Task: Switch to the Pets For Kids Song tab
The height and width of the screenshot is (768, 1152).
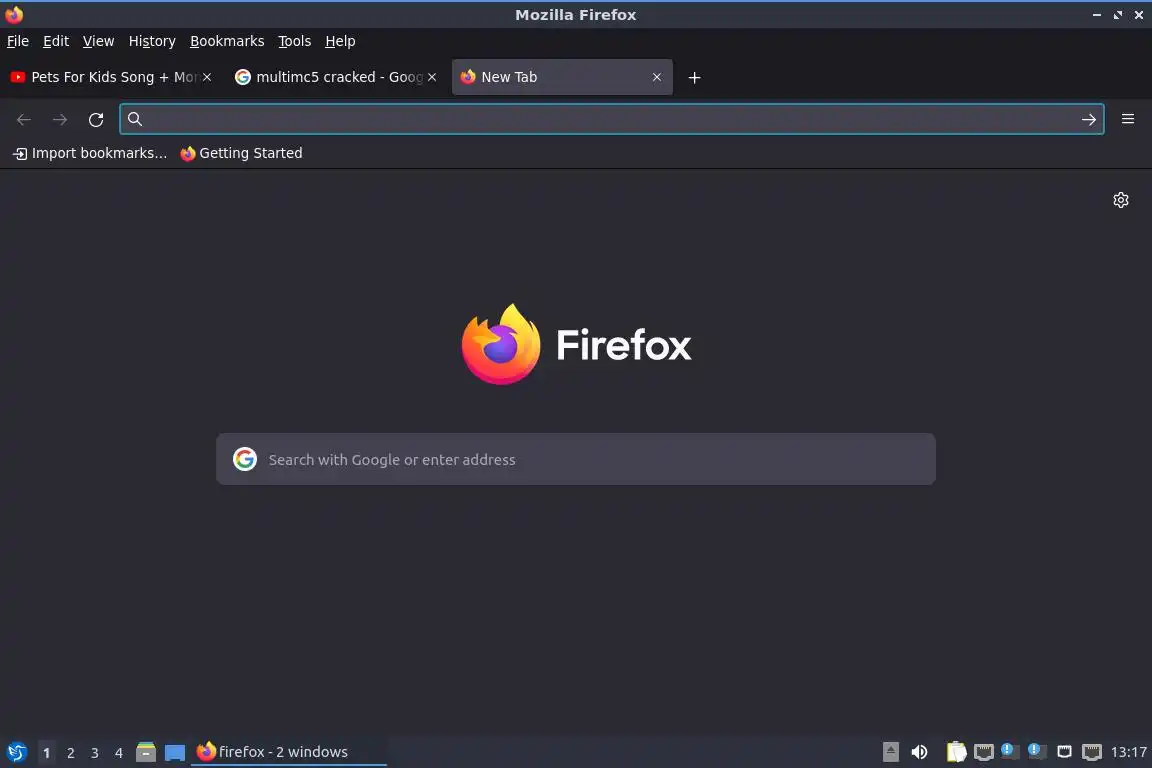Action: (x=110, y=77)
